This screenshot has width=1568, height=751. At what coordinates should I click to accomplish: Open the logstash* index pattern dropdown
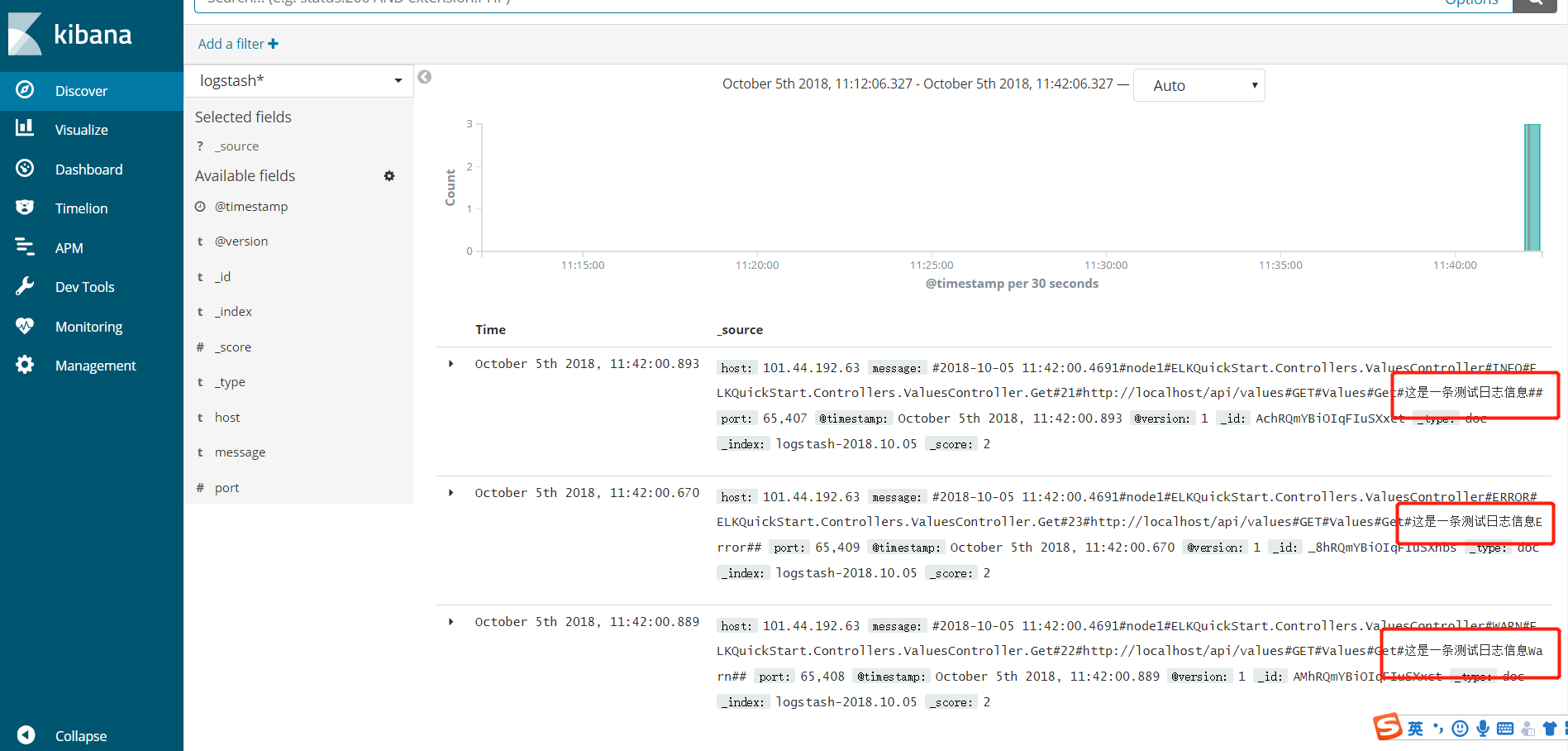point(299,81)
